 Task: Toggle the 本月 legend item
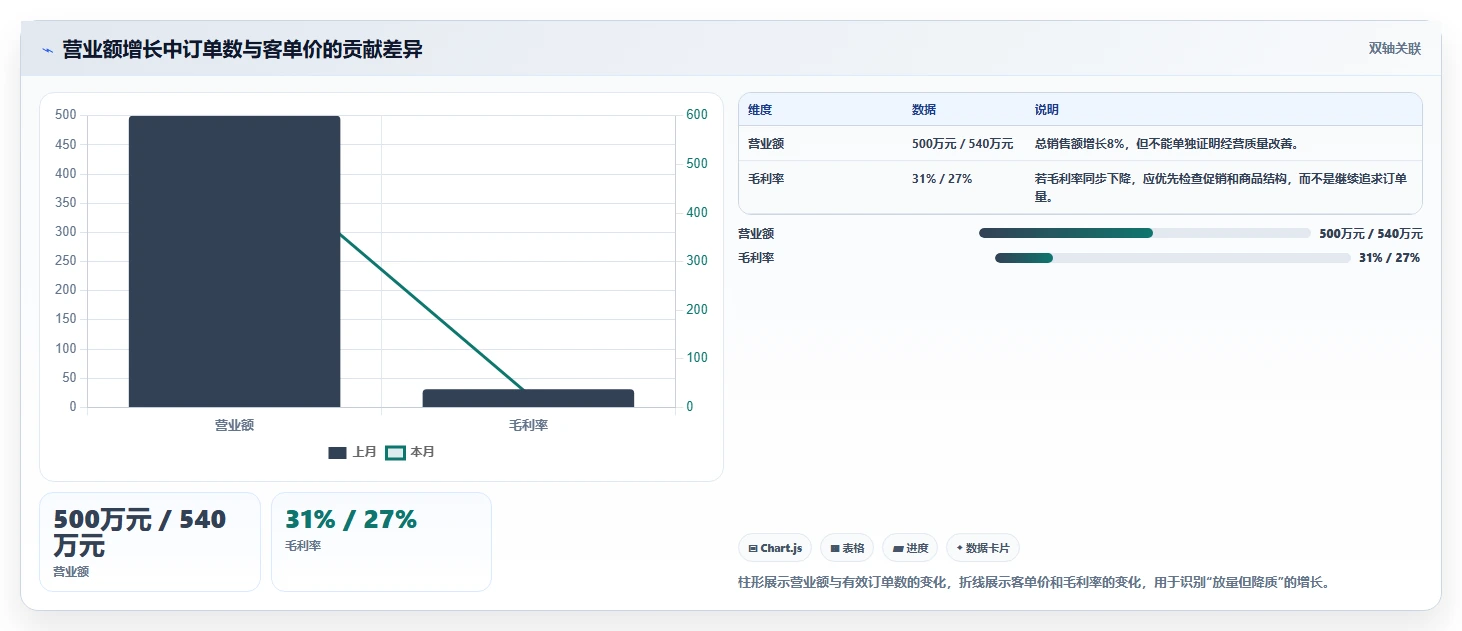[x=411, y=452]
